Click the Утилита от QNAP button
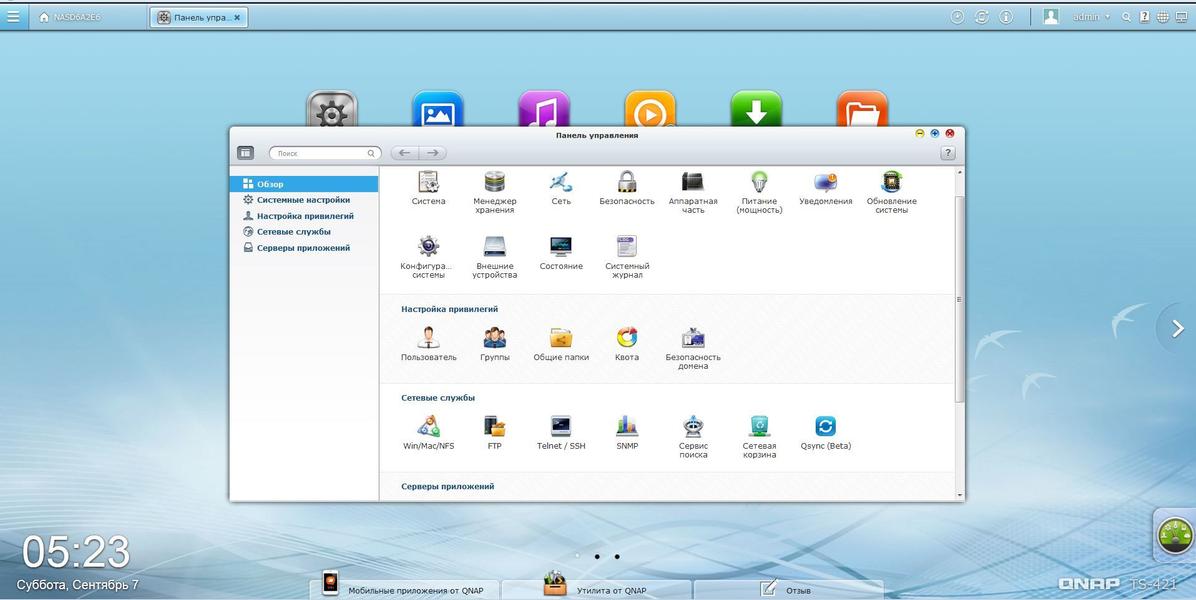 click(596, 588)
